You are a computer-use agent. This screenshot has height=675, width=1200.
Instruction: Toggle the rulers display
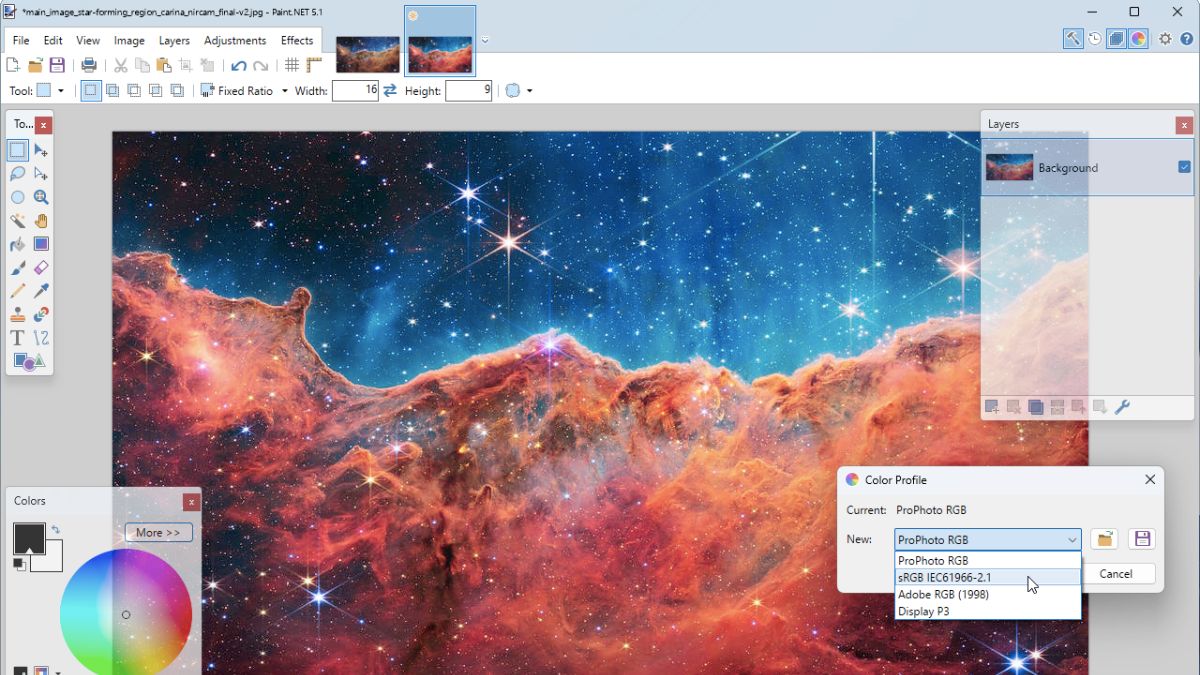[x=314, y=65]
